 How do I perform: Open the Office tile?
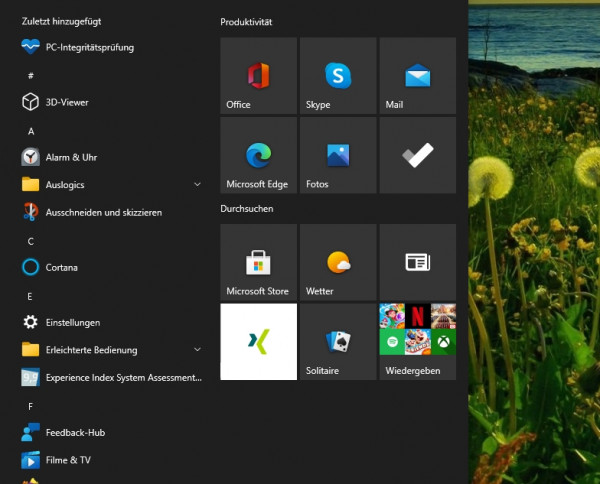(x=259, y=76)
